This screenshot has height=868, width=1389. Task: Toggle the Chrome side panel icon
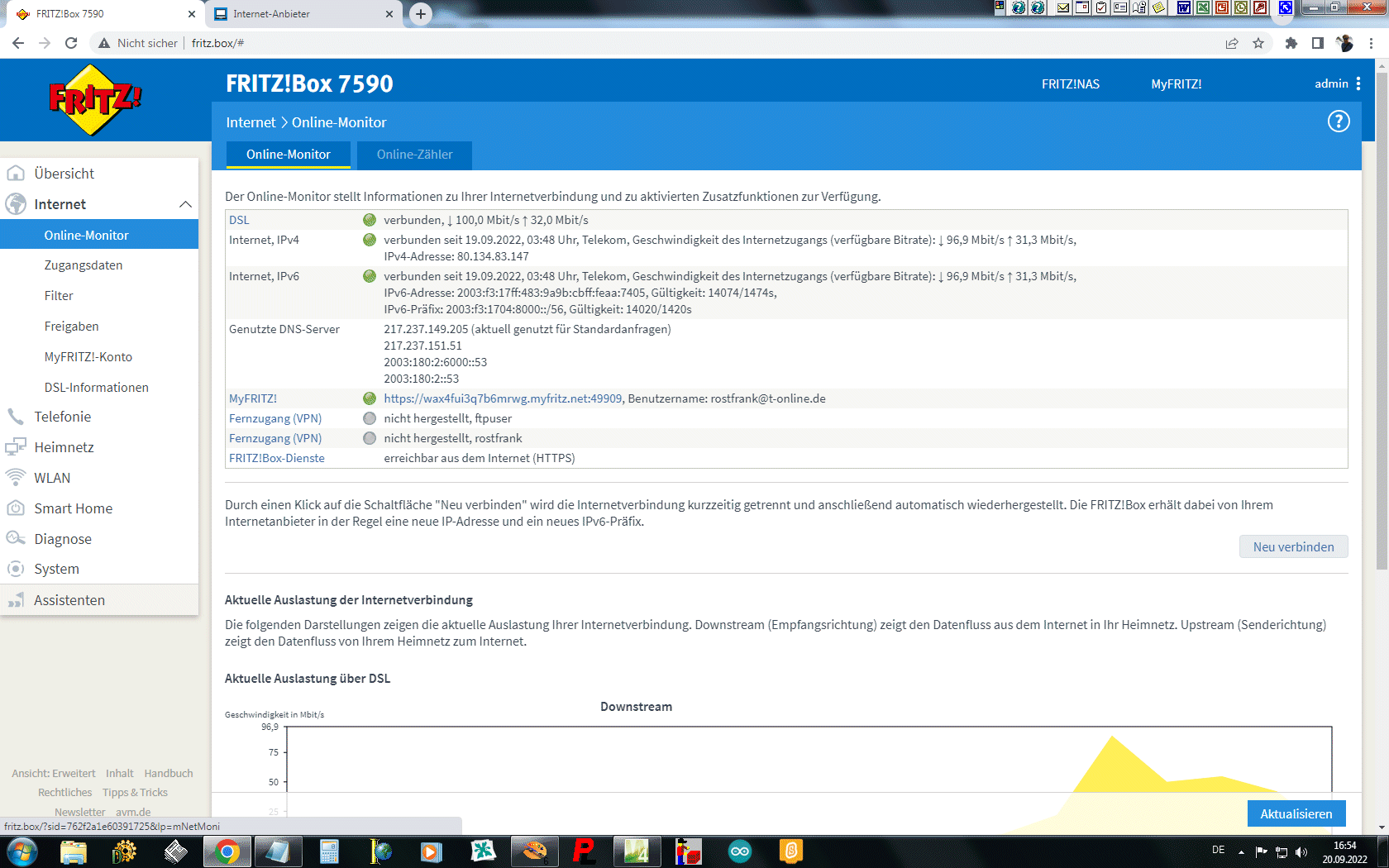click(1318, 43)
